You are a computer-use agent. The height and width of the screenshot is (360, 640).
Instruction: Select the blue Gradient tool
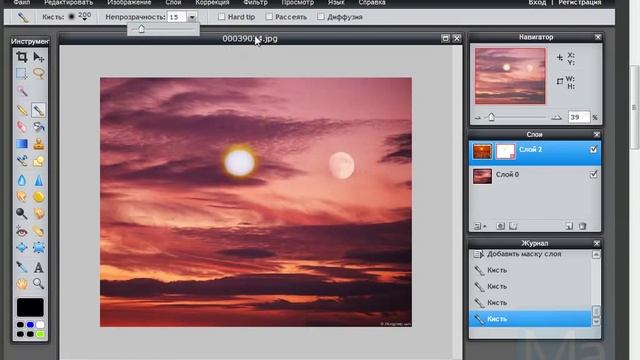tap(22, 144)
